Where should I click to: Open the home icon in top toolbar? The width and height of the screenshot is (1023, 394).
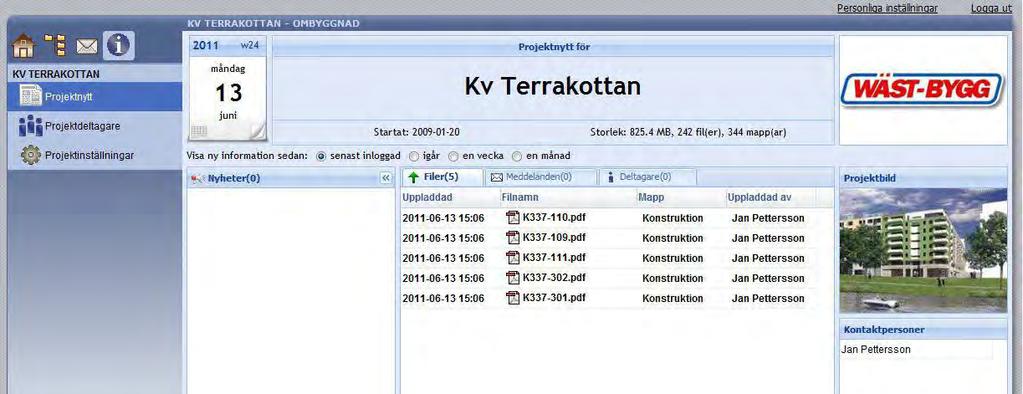click(x=23, y=46)
